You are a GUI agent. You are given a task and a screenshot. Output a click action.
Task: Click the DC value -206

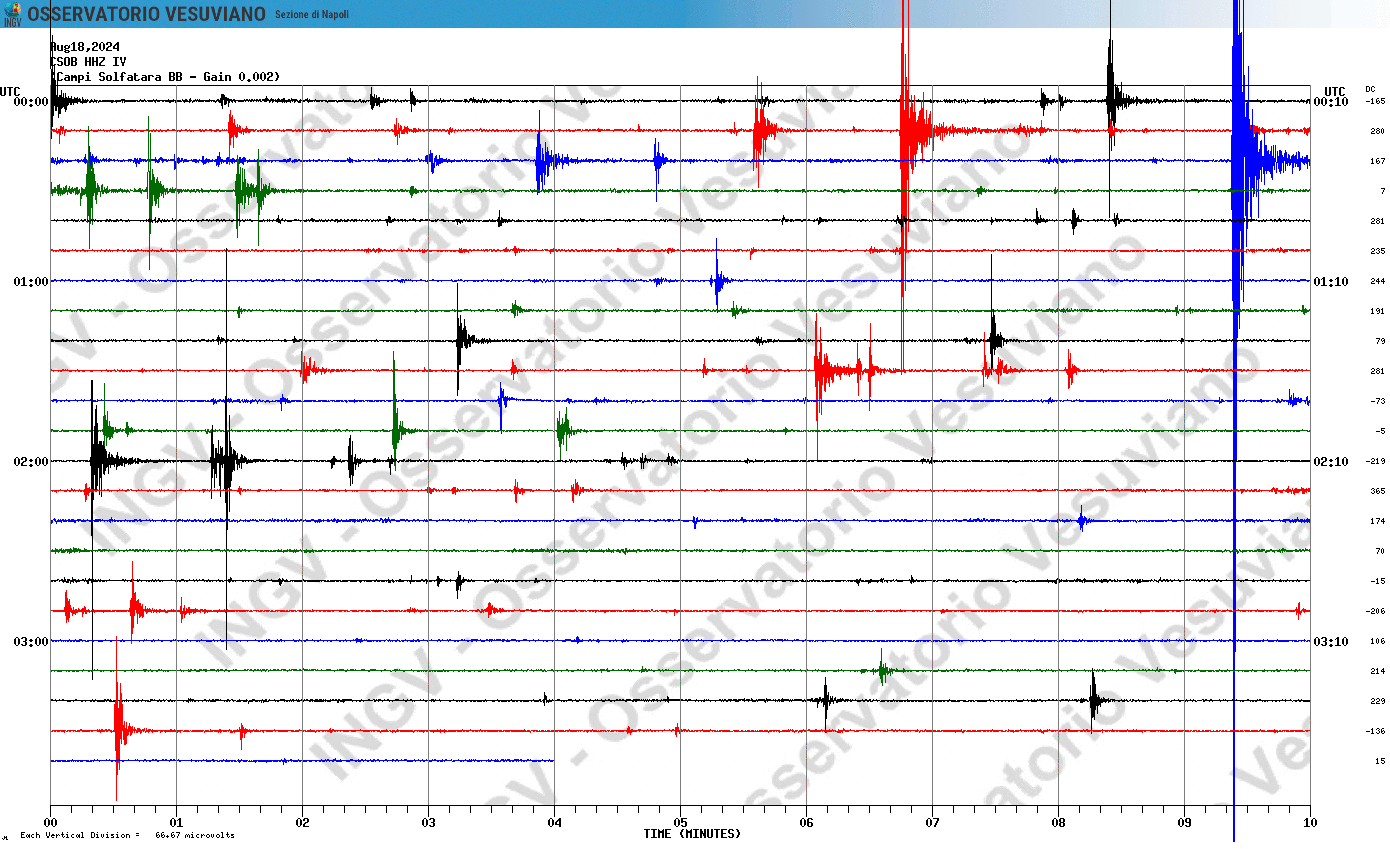point(1376,611)
